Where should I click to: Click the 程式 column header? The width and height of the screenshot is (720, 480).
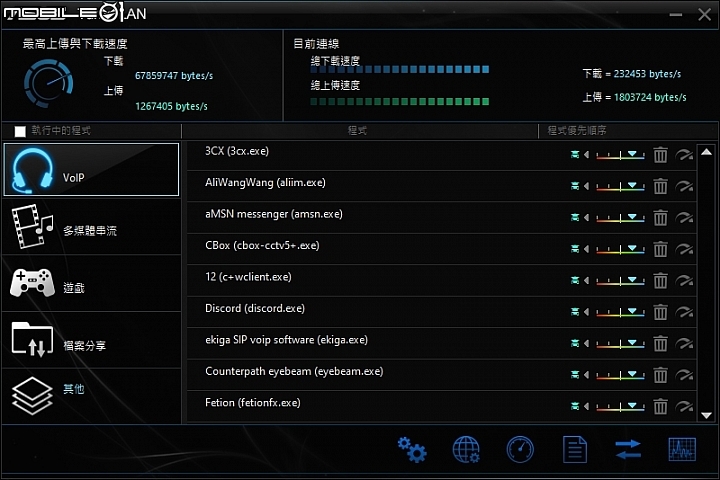tap(357, 131)
